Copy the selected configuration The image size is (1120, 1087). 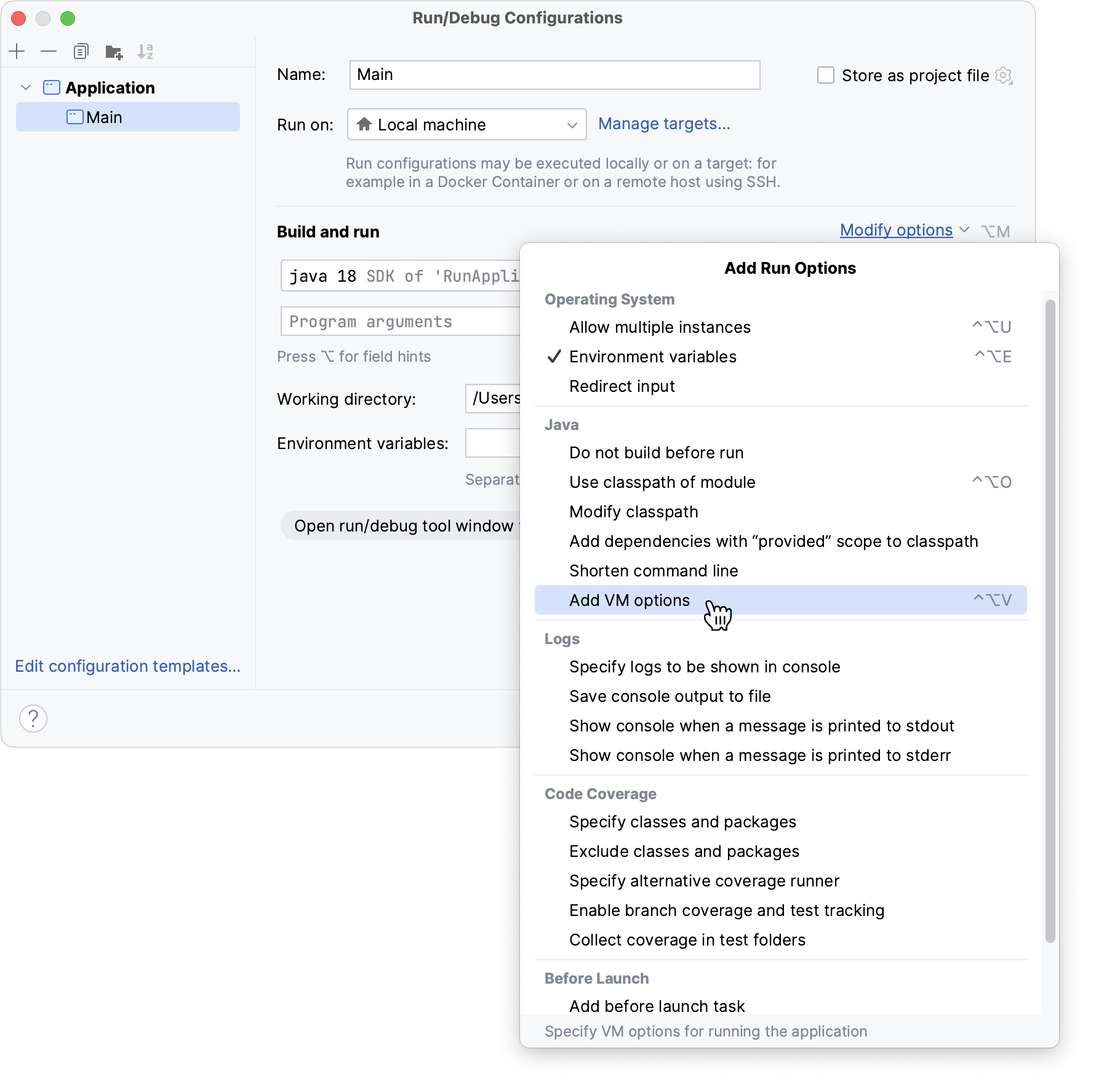click(81, 52)
